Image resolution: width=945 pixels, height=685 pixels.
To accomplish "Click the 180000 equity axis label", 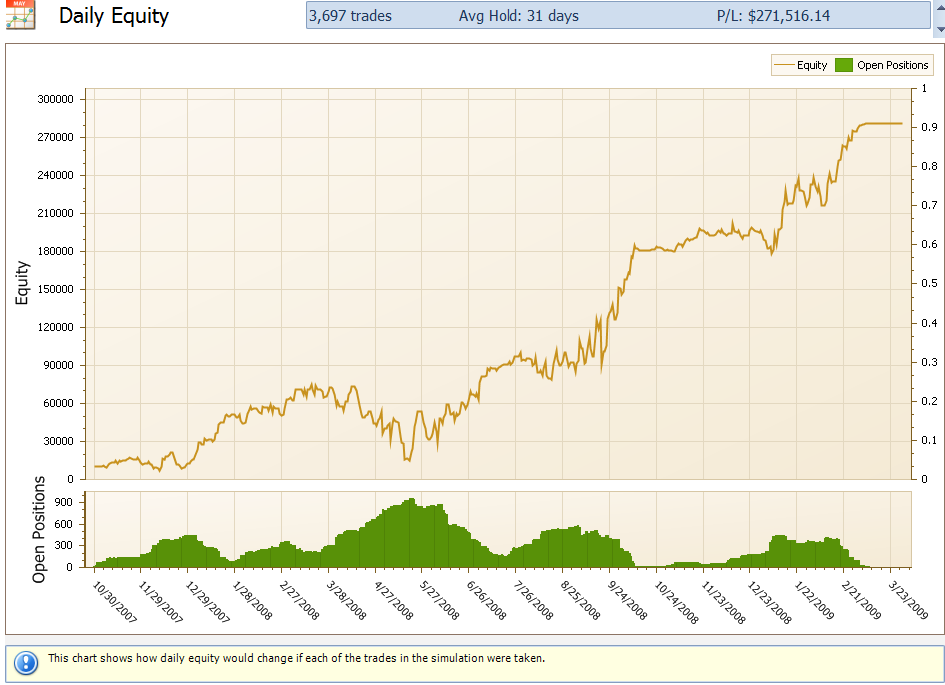I will point(55,251).
